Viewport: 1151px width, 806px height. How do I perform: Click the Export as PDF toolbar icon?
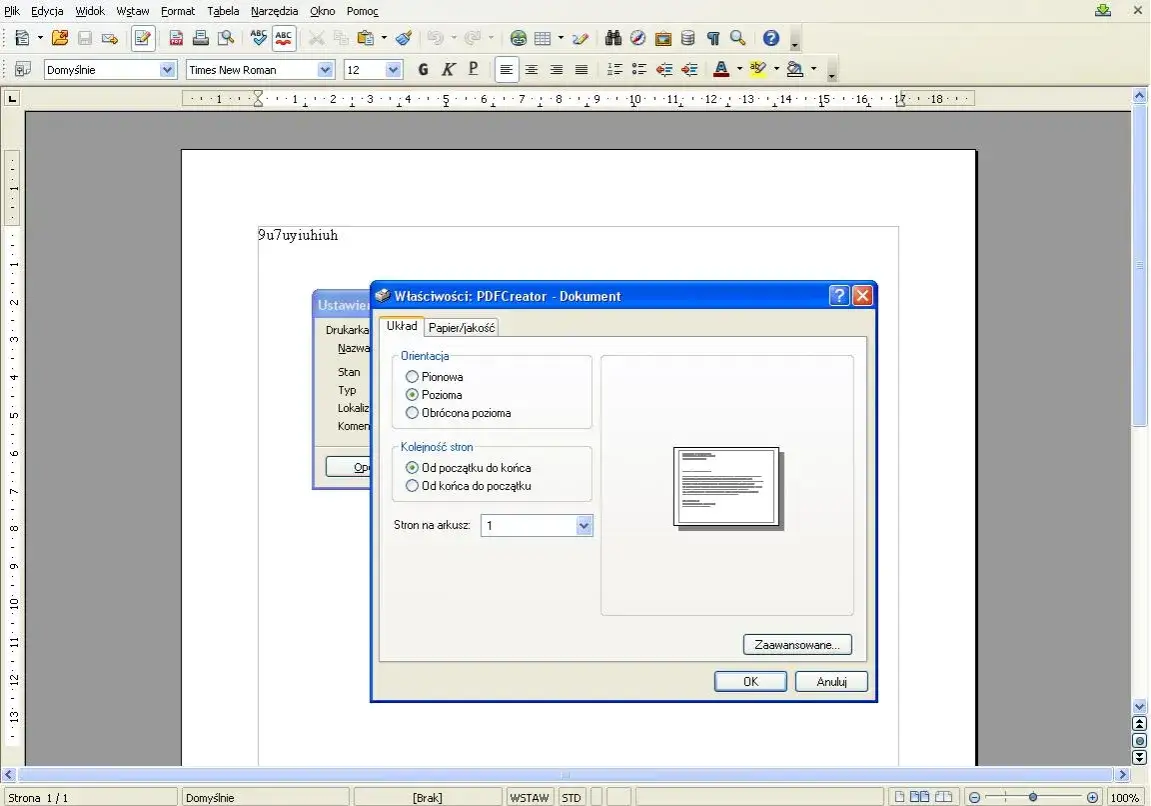tap(176, 38)
